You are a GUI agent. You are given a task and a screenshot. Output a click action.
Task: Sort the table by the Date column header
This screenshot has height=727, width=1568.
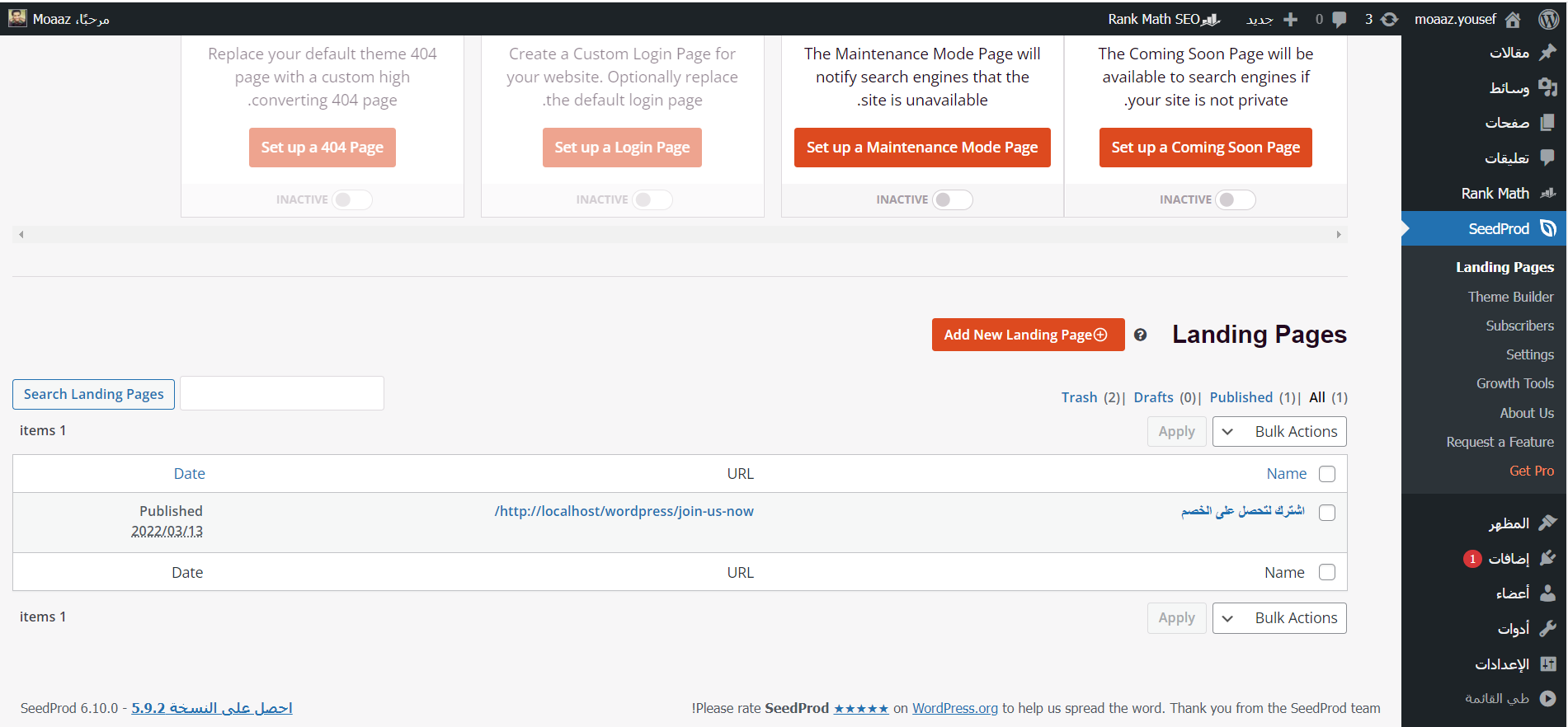(x=189, y=474)
